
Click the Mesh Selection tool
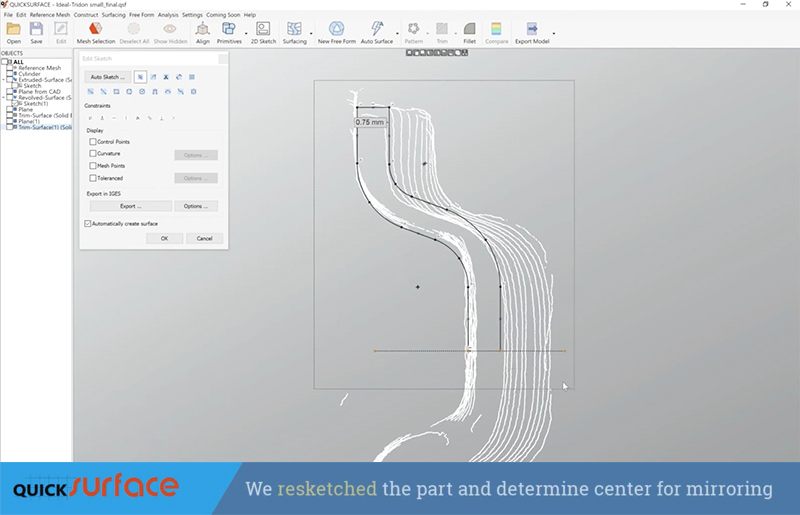pyautogui.click(x=96, y=32)
